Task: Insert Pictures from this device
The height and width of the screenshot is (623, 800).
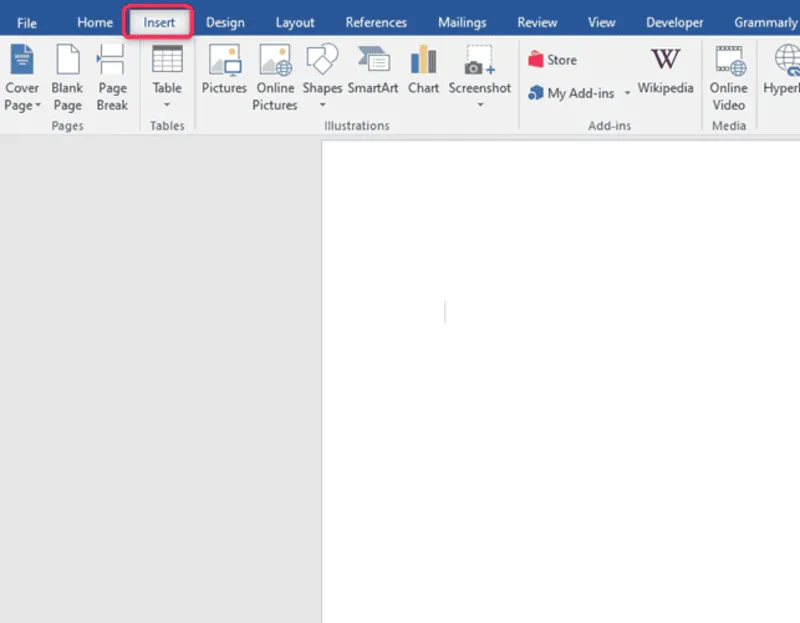Action: (x=224, y=70)
